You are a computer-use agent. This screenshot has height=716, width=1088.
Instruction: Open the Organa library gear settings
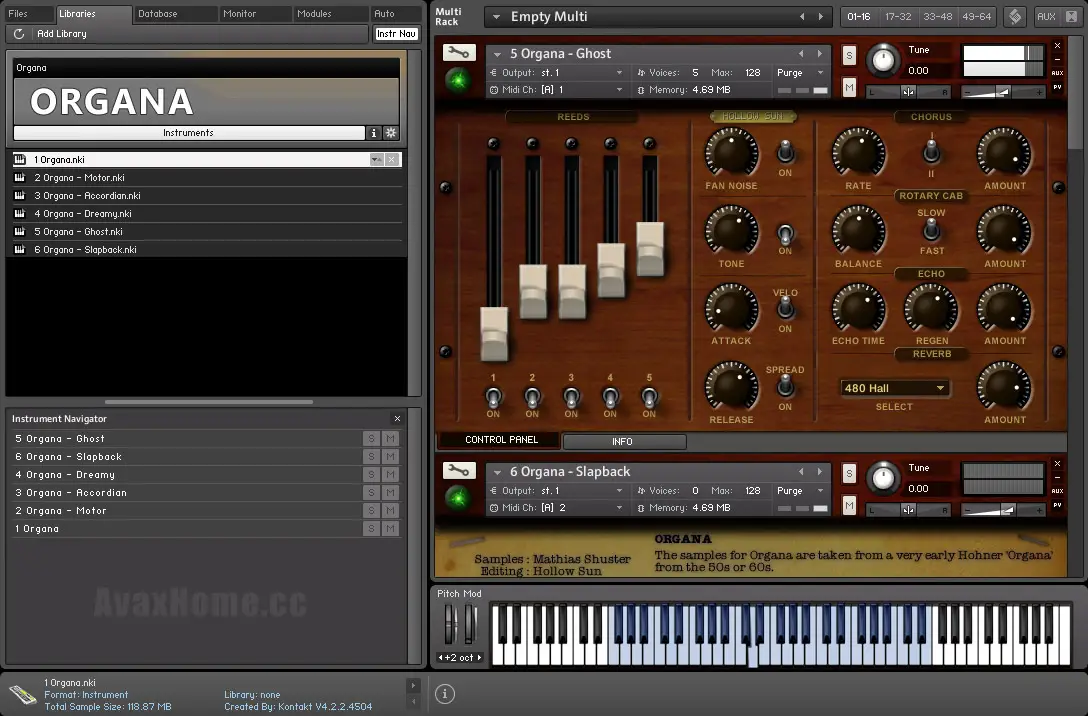(391, 133)
